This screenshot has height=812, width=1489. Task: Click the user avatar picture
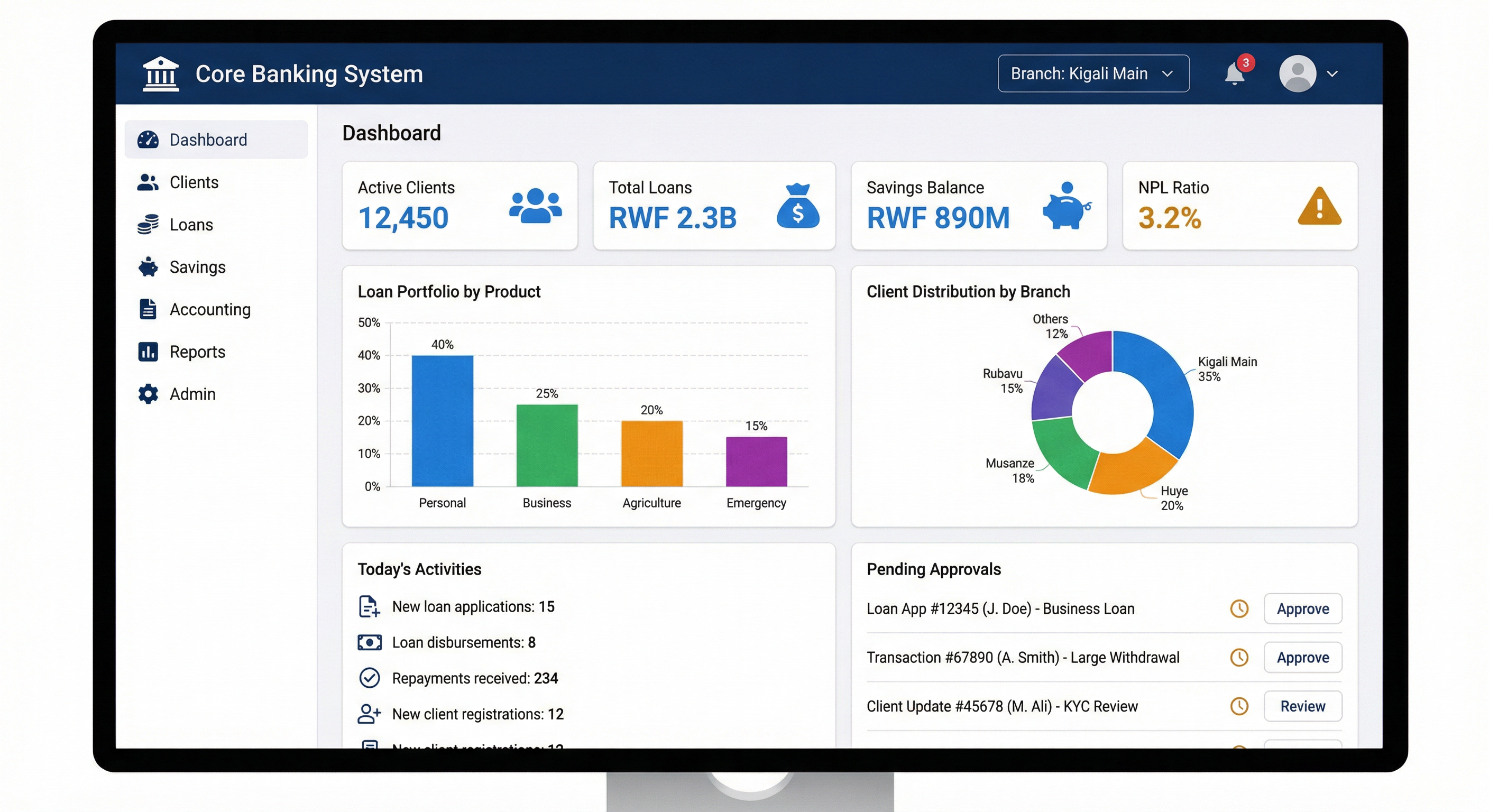click(x=1298, y=74)
